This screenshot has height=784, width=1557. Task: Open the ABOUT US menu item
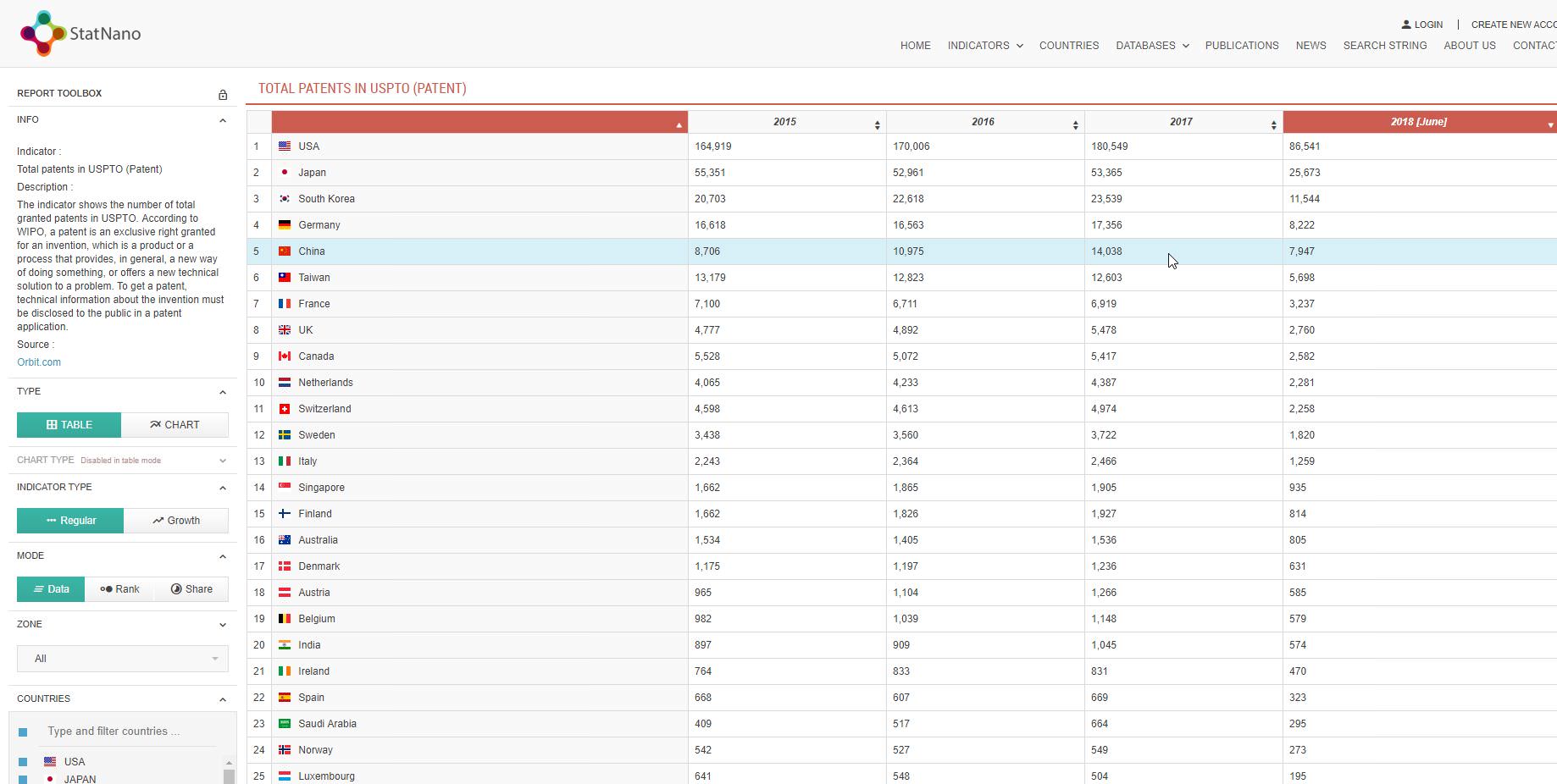coord(1470,46)
